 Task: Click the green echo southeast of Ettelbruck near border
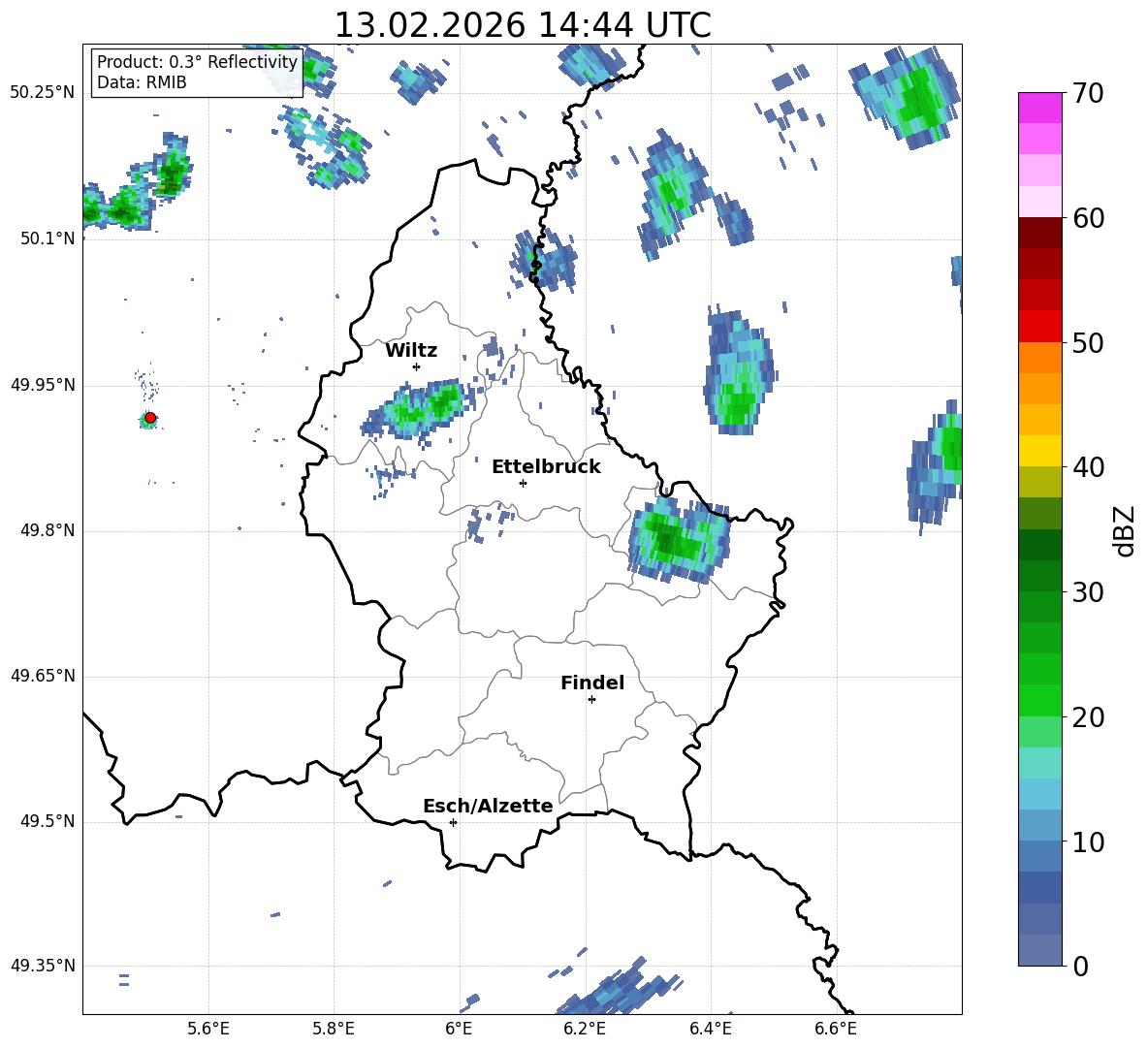(x=678, y=540)
